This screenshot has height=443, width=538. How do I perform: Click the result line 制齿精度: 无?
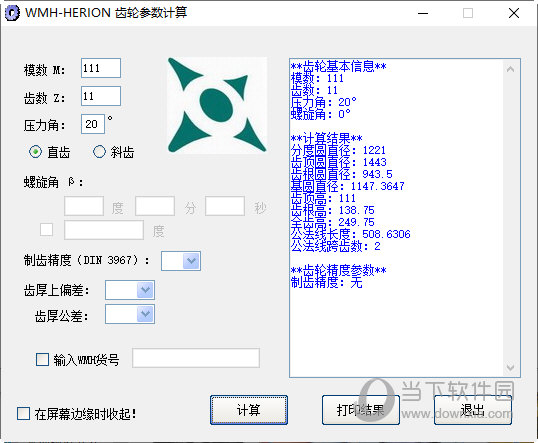[326, 282]
